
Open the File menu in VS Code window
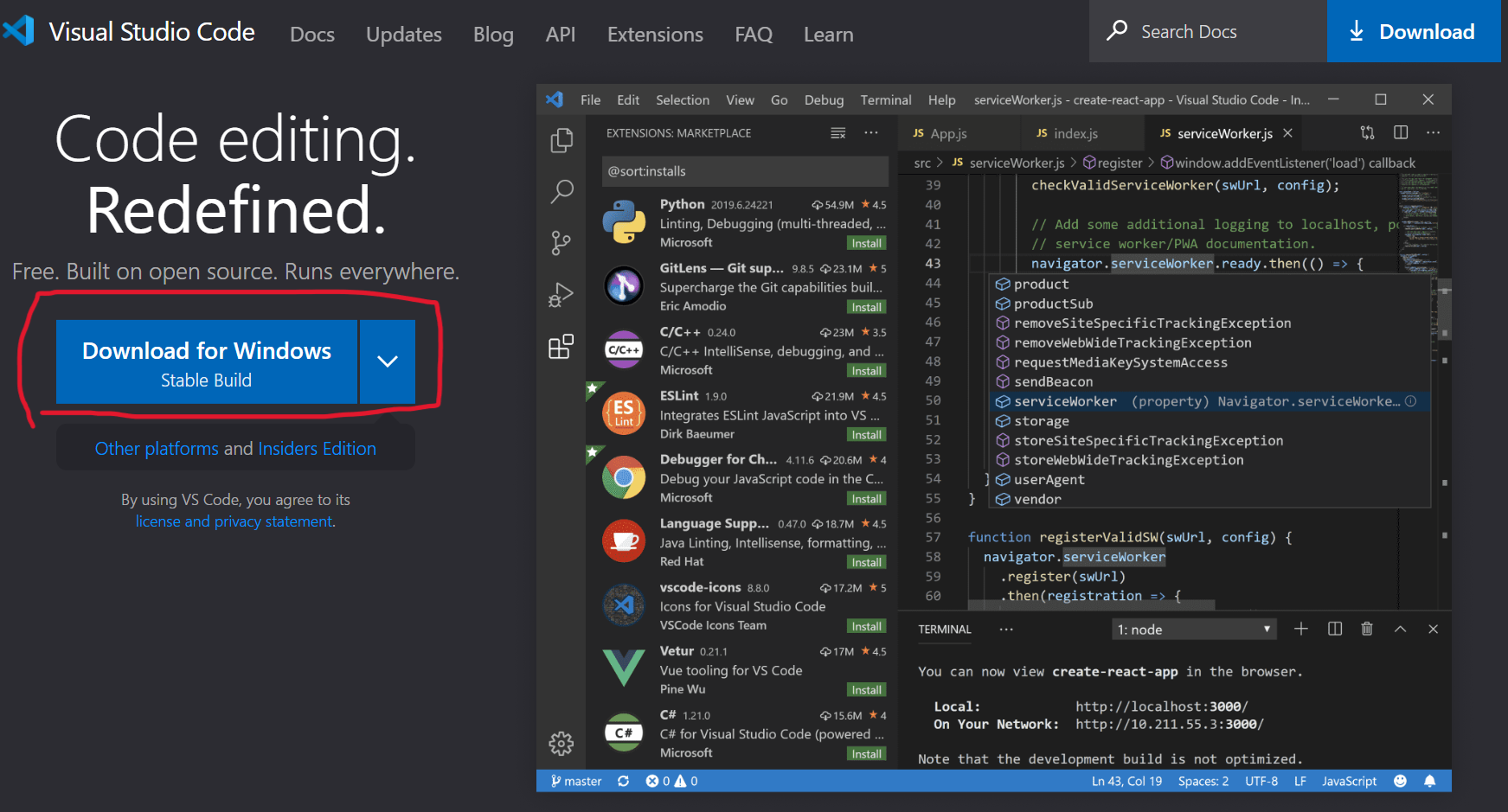coord(590,100)
